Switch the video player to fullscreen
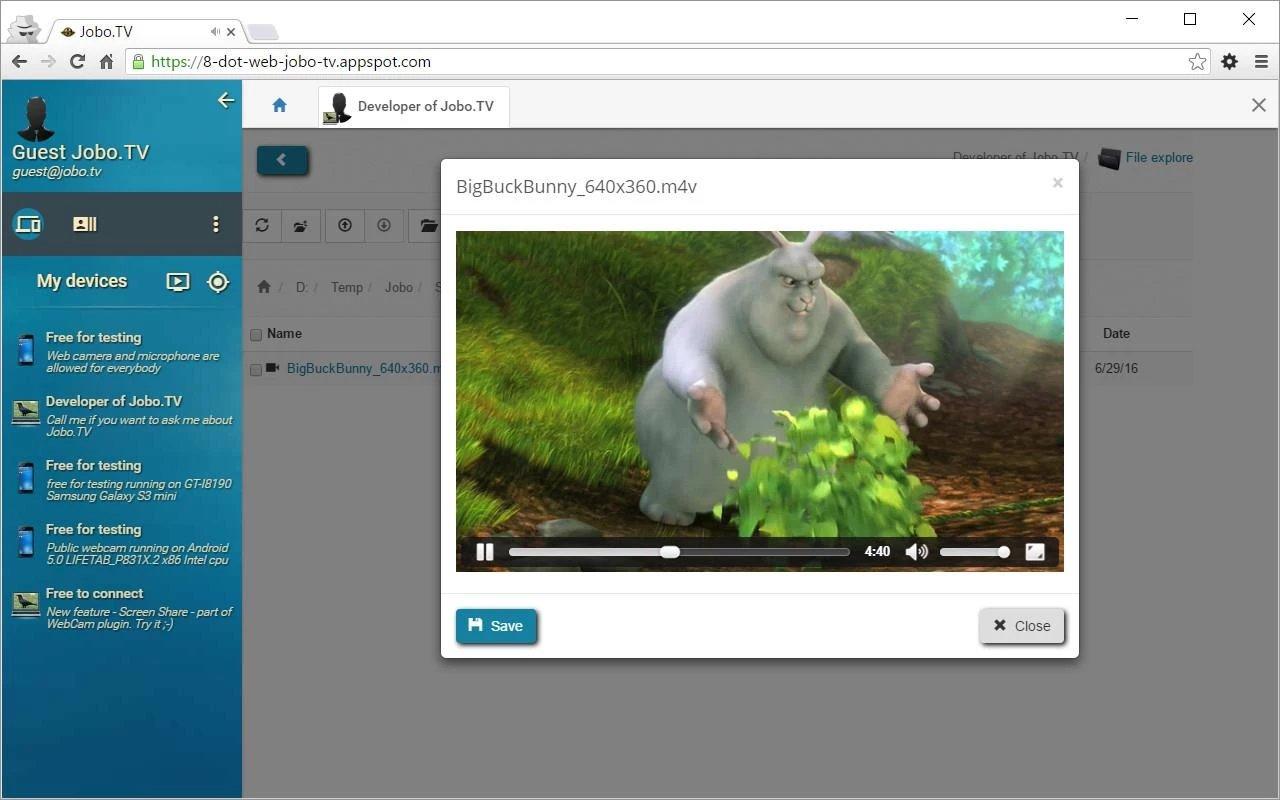1280x800 pixels. click(x=1035, y=551)
